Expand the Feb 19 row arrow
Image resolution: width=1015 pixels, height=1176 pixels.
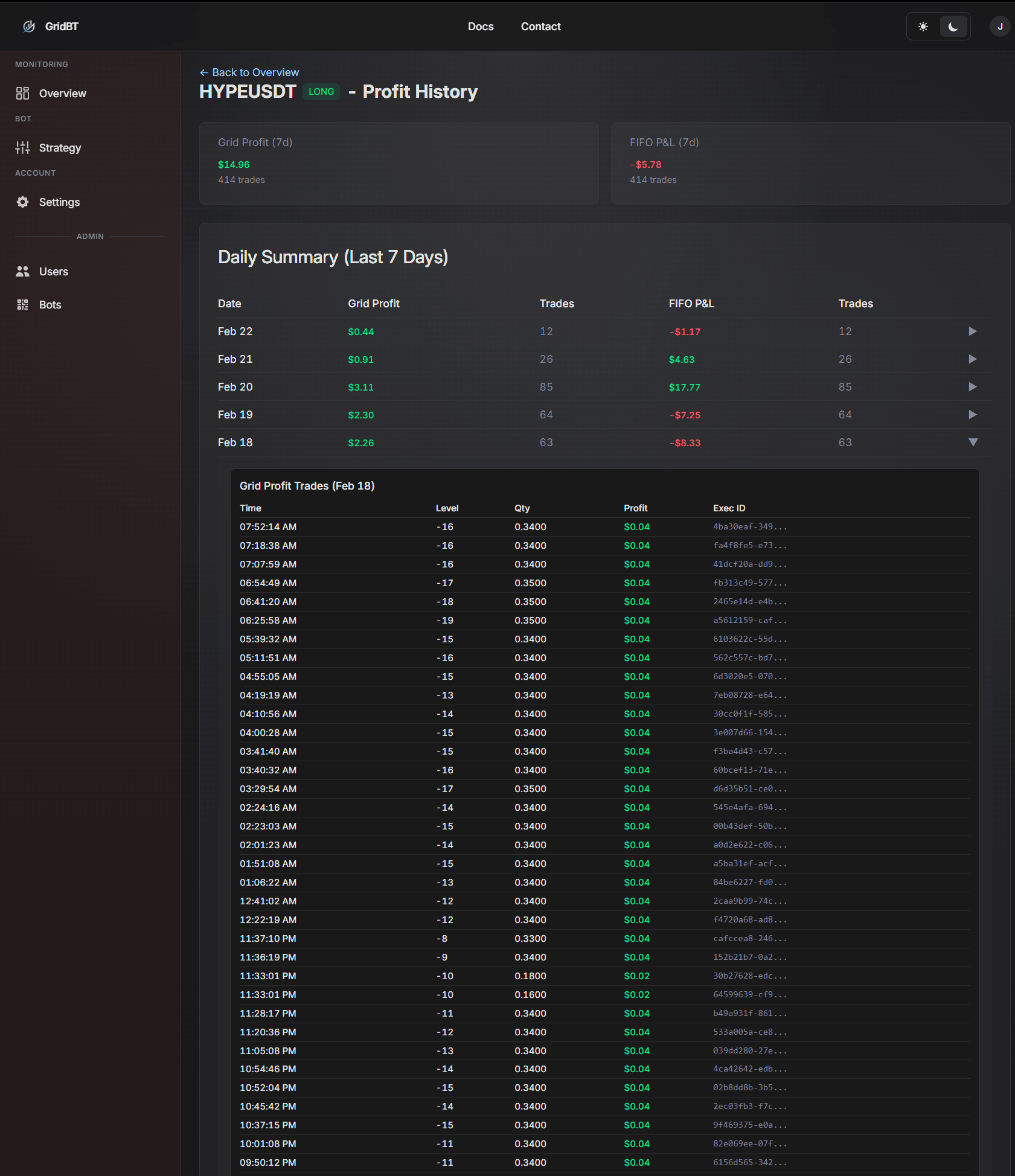coord(972,414)
